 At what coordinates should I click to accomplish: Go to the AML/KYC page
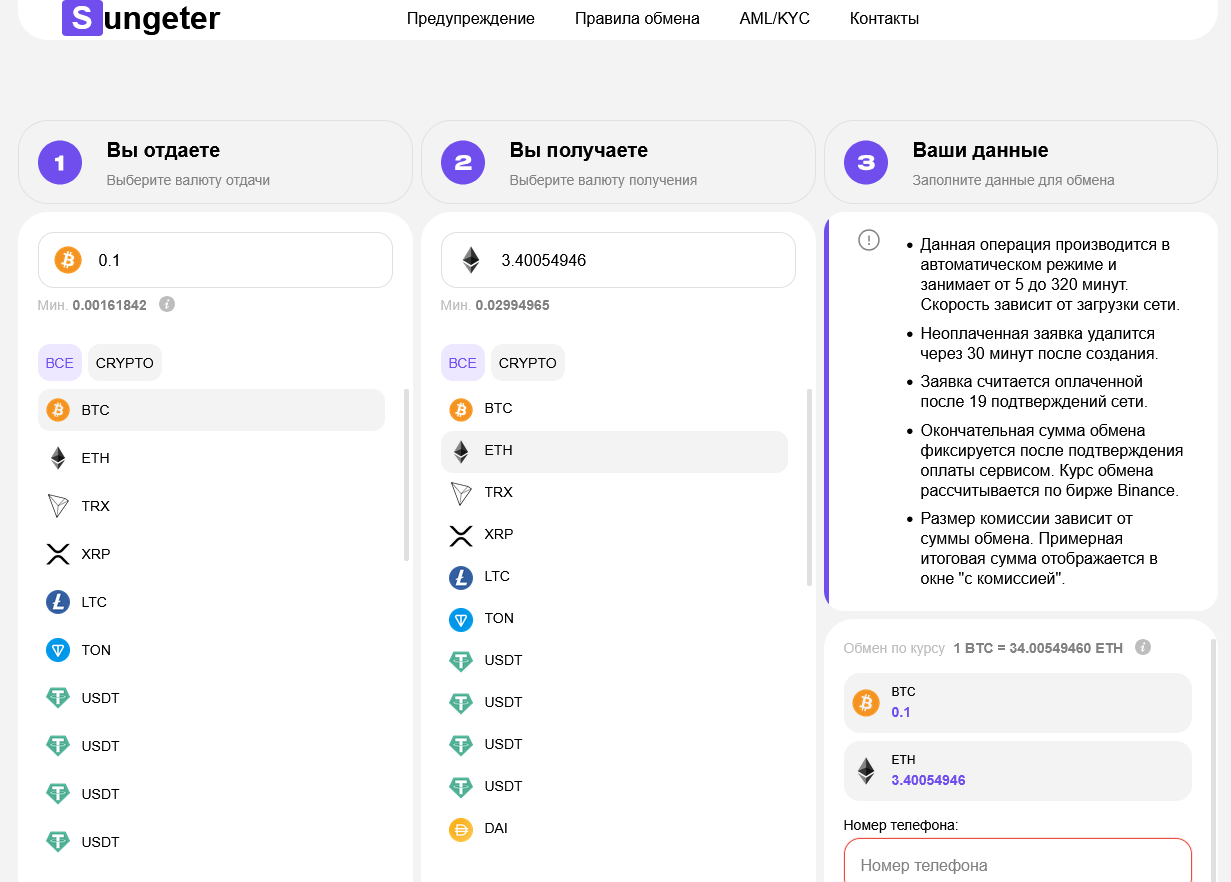(774, 18)
